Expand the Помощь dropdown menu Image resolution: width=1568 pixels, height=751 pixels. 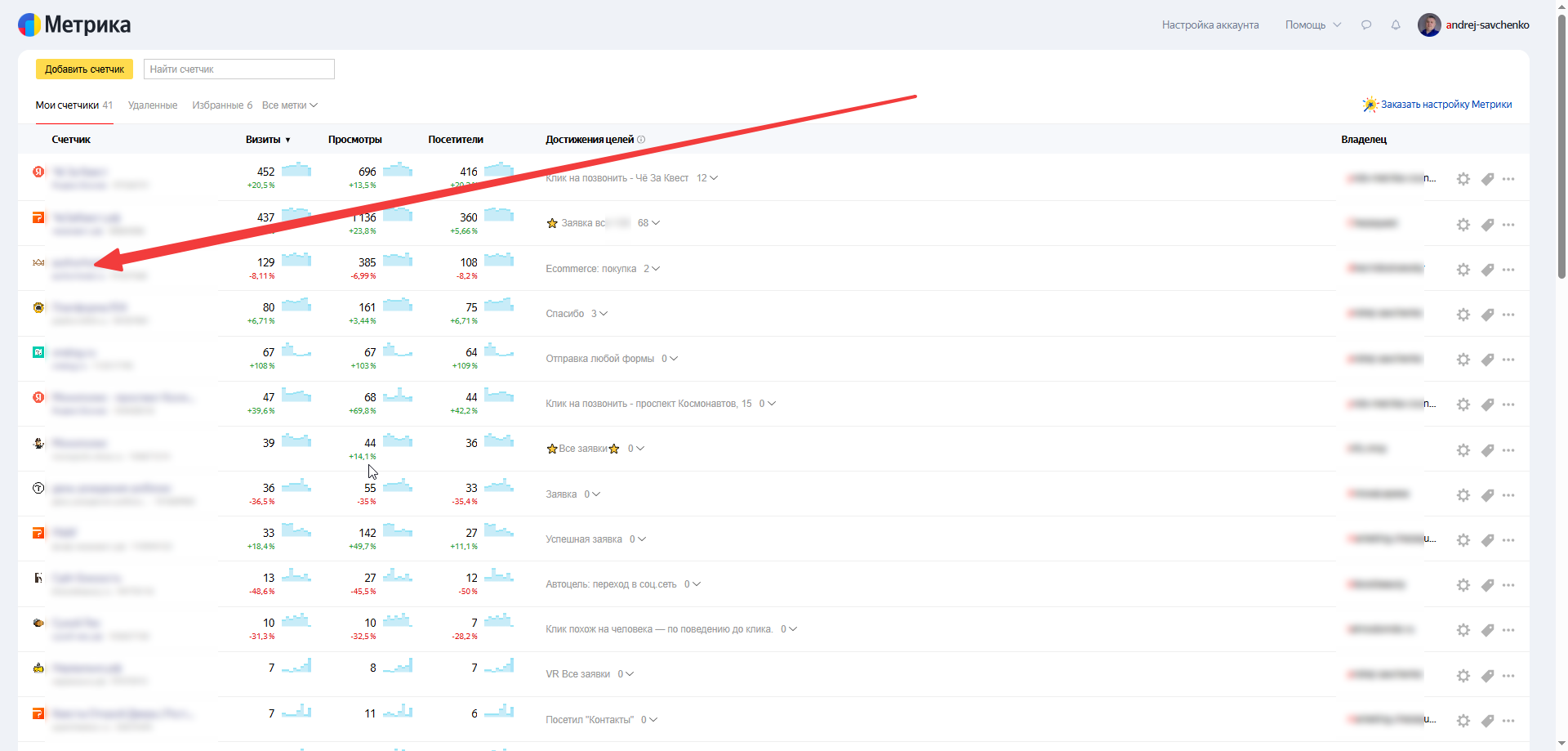pyautogui.click(x=1313, y=25)
